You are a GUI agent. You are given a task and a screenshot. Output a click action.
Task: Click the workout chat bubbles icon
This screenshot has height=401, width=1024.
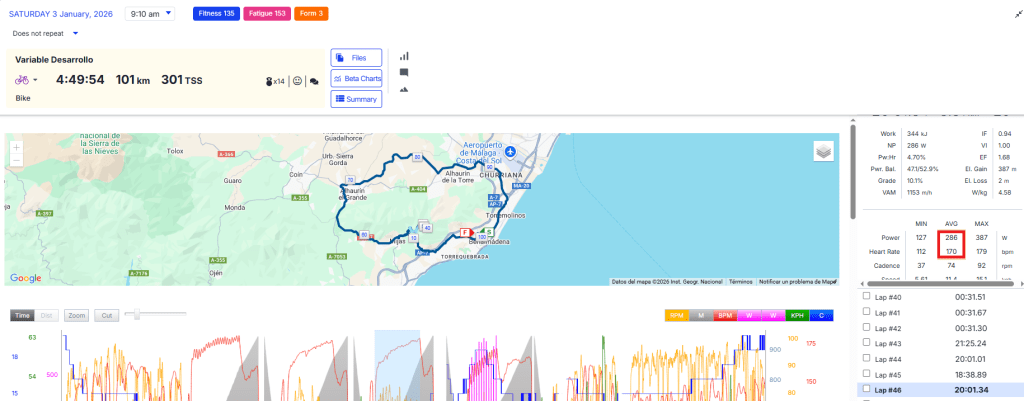pyautogui.click(x=314, y=81)
